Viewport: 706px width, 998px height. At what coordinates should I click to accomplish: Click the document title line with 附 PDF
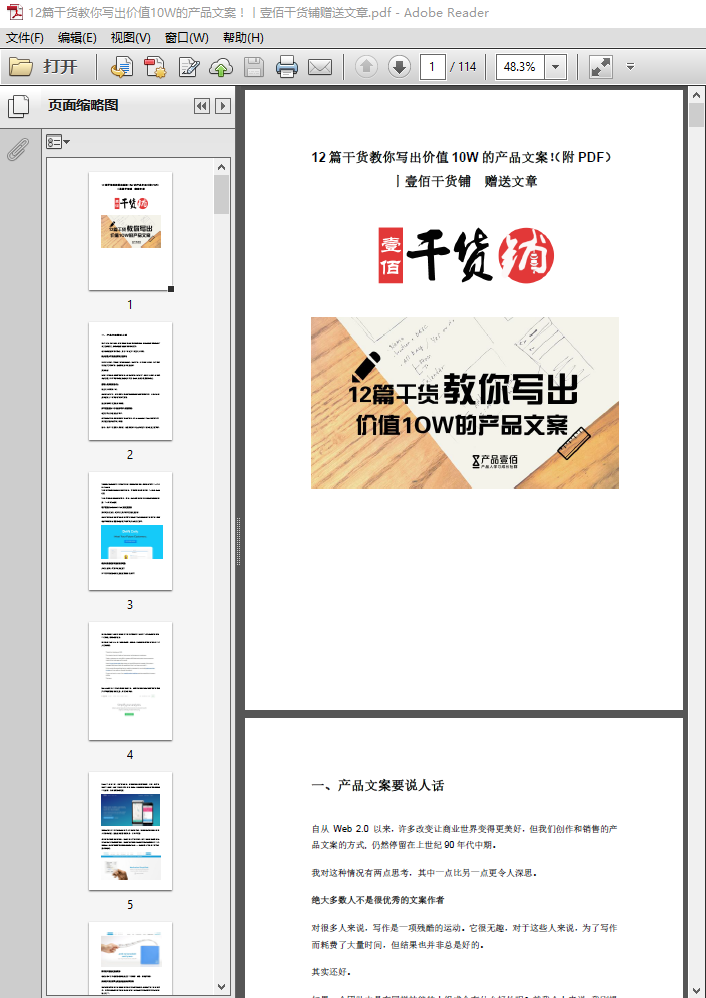pos(463,157)
